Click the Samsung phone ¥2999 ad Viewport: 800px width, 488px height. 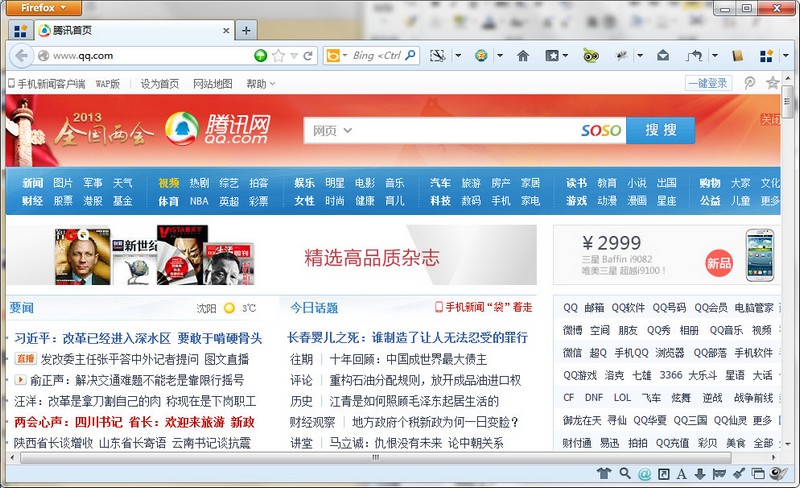pyautogui.click(x=667, y=255)
